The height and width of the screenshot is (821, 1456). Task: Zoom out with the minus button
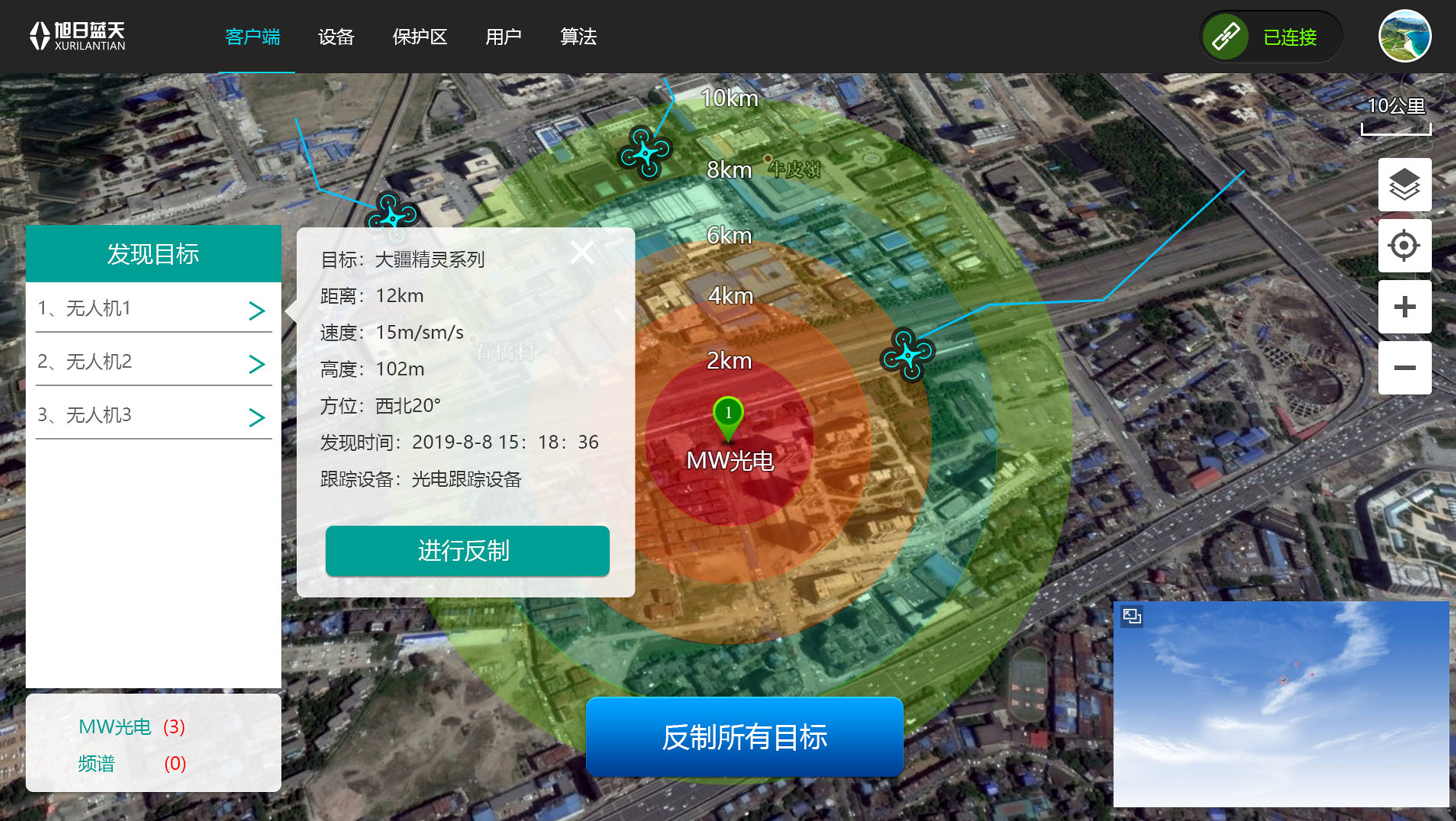(1404, 368)
